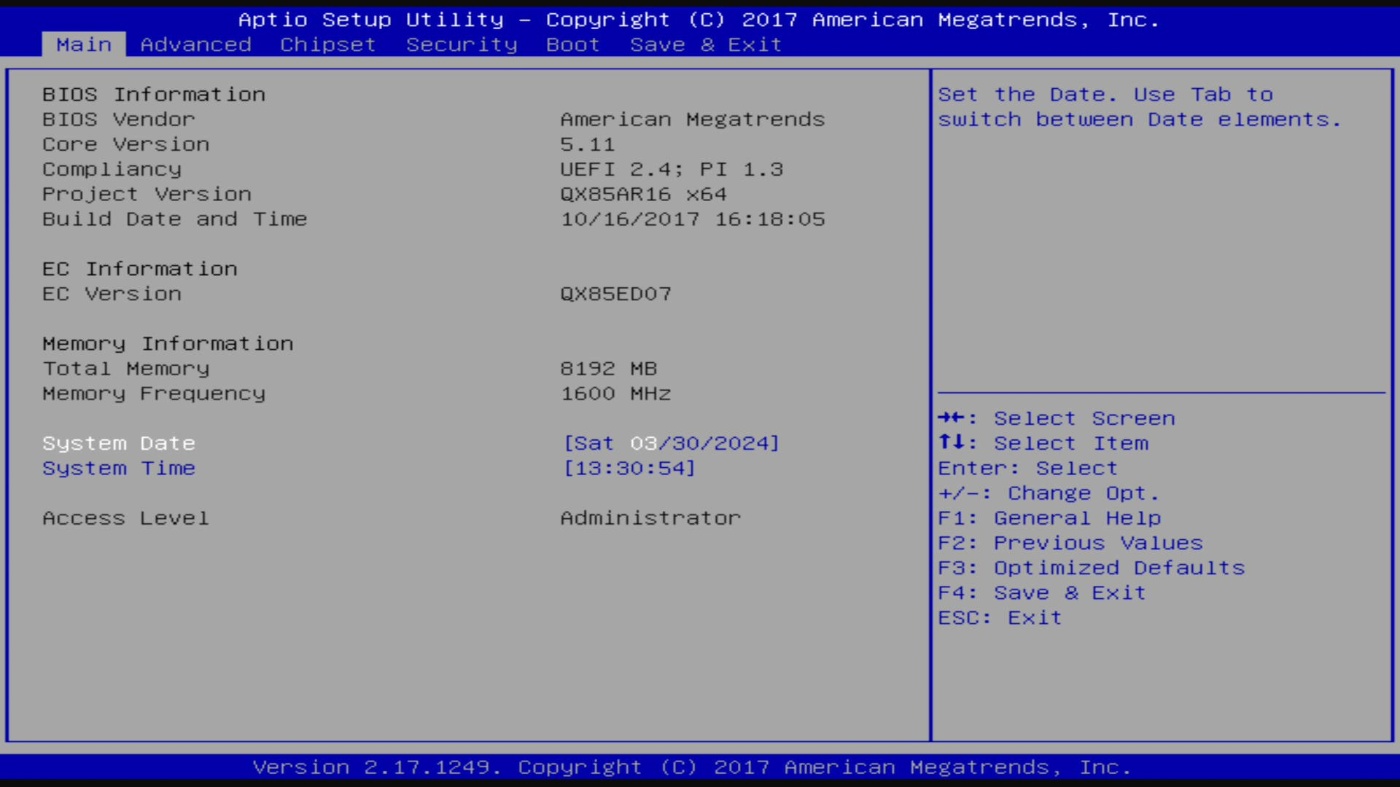Click the BIOS Vendor label

119,119
